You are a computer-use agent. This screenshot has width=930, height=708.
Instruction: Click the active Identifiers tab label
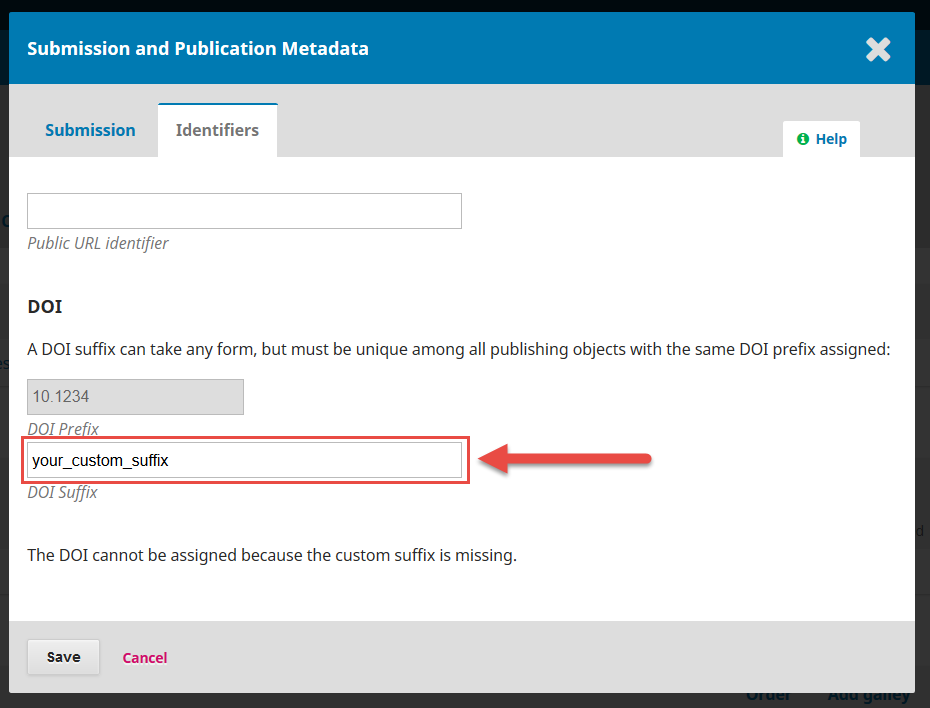point(217,129)
